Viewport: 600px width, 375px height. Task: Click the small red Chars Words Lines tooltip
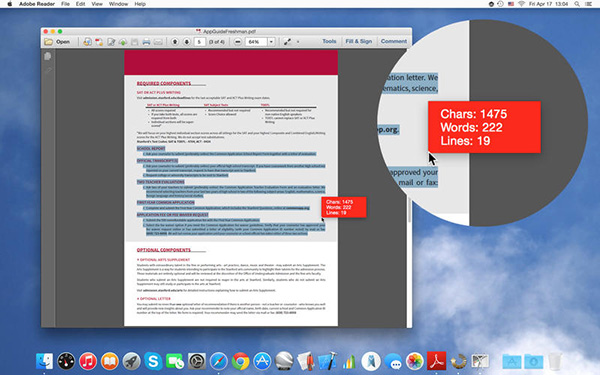344,207
